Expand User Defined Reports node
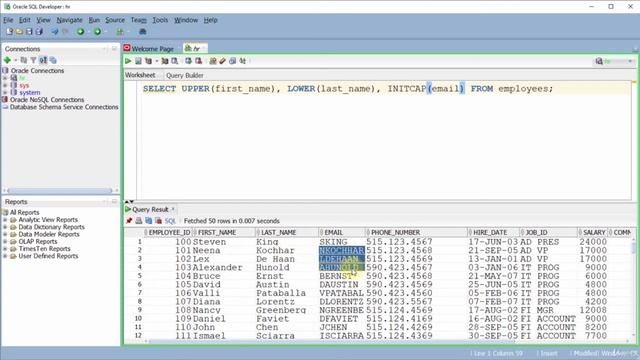This screenshot has width=640, height=360. tap(5, 256)
